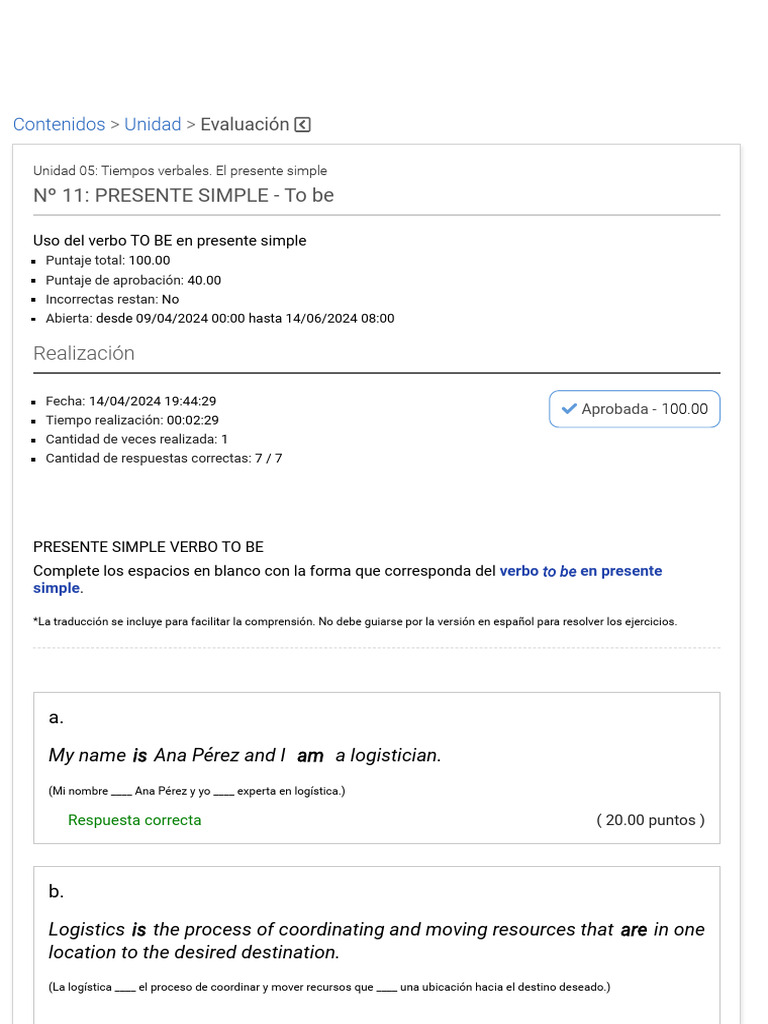This screenshot has height=1024, width=768.
Task: Click the "Unidad 05: Tiempos verbales" subtitle
Action: point(180,171)
